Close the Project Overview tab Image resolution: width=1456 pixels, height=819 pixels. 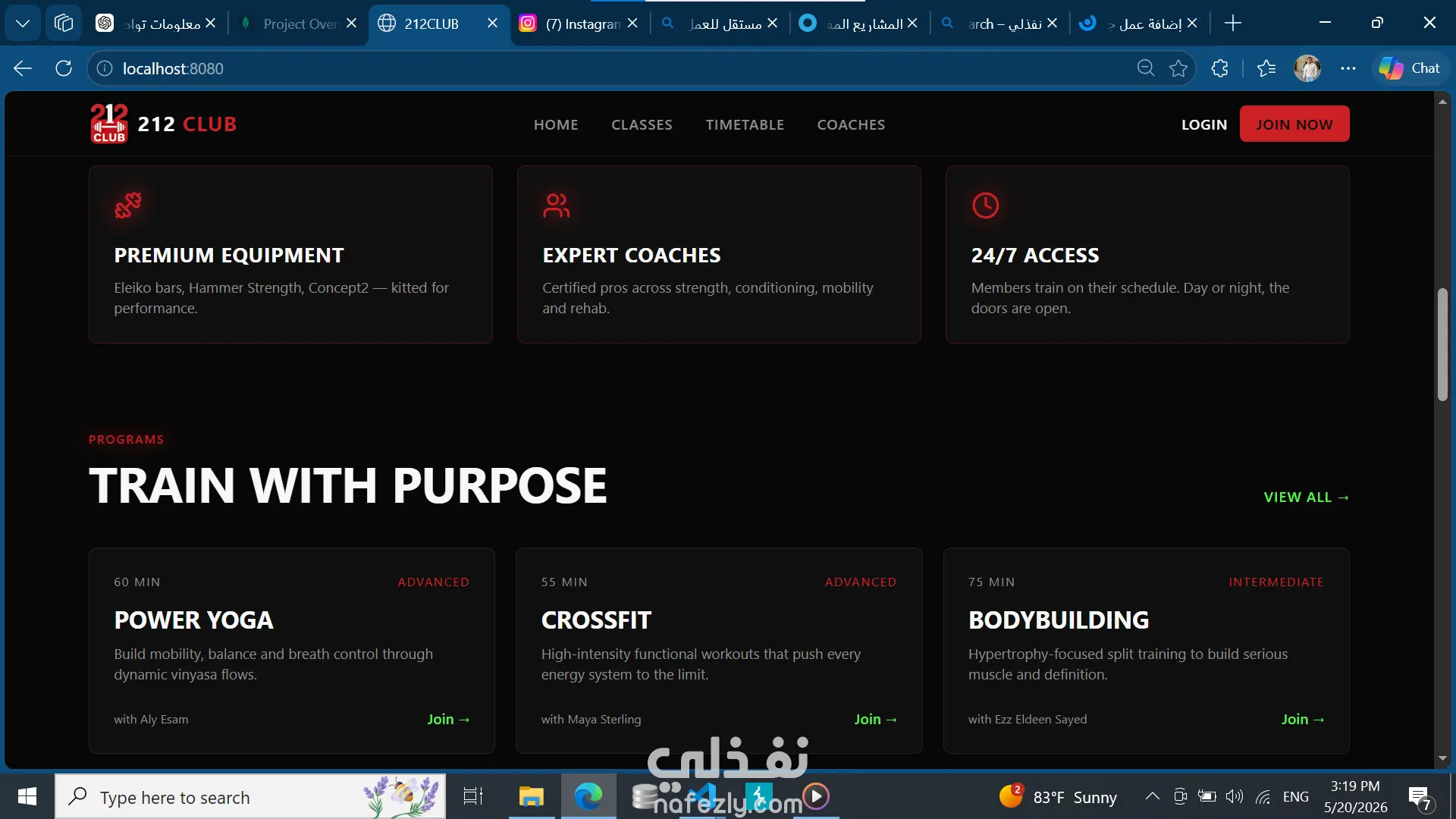click(x=351, y=24)
